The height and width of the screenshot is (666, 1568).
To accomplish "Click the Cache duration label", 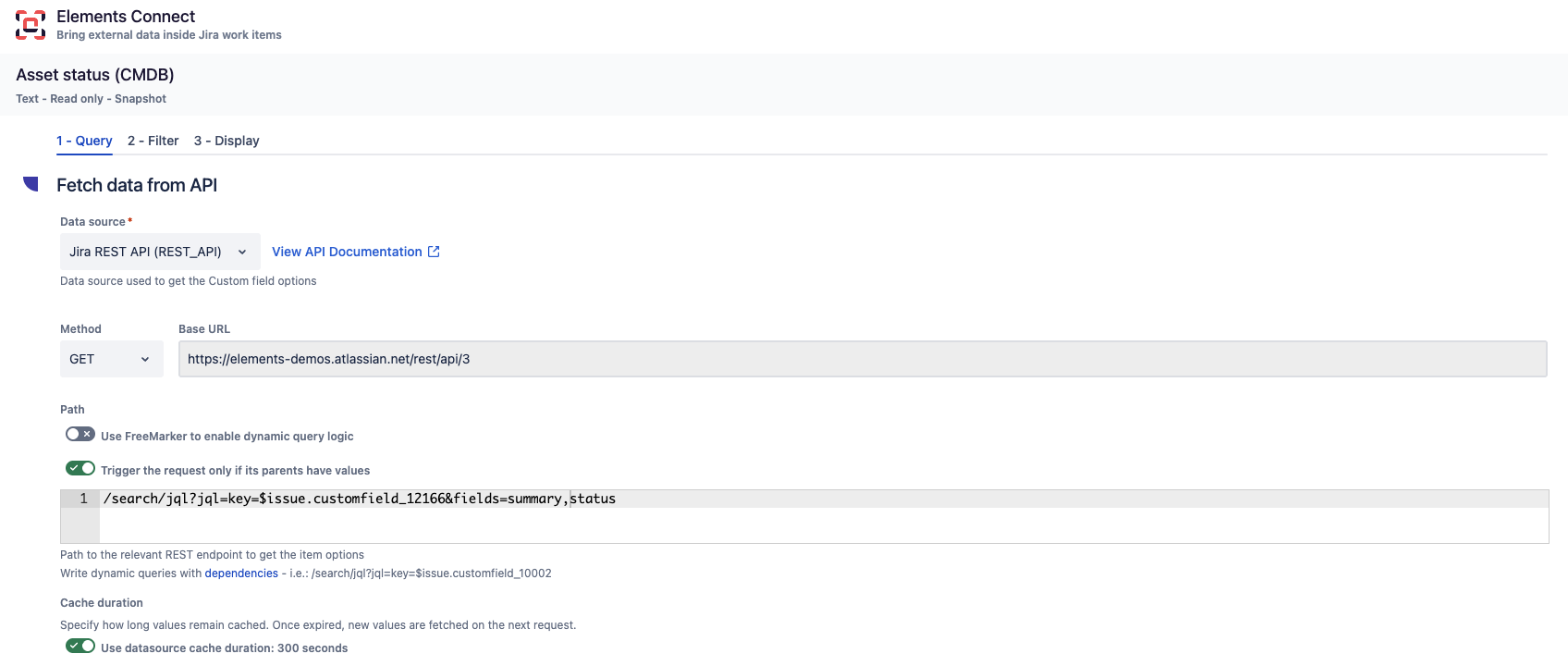I will [102, 603].
